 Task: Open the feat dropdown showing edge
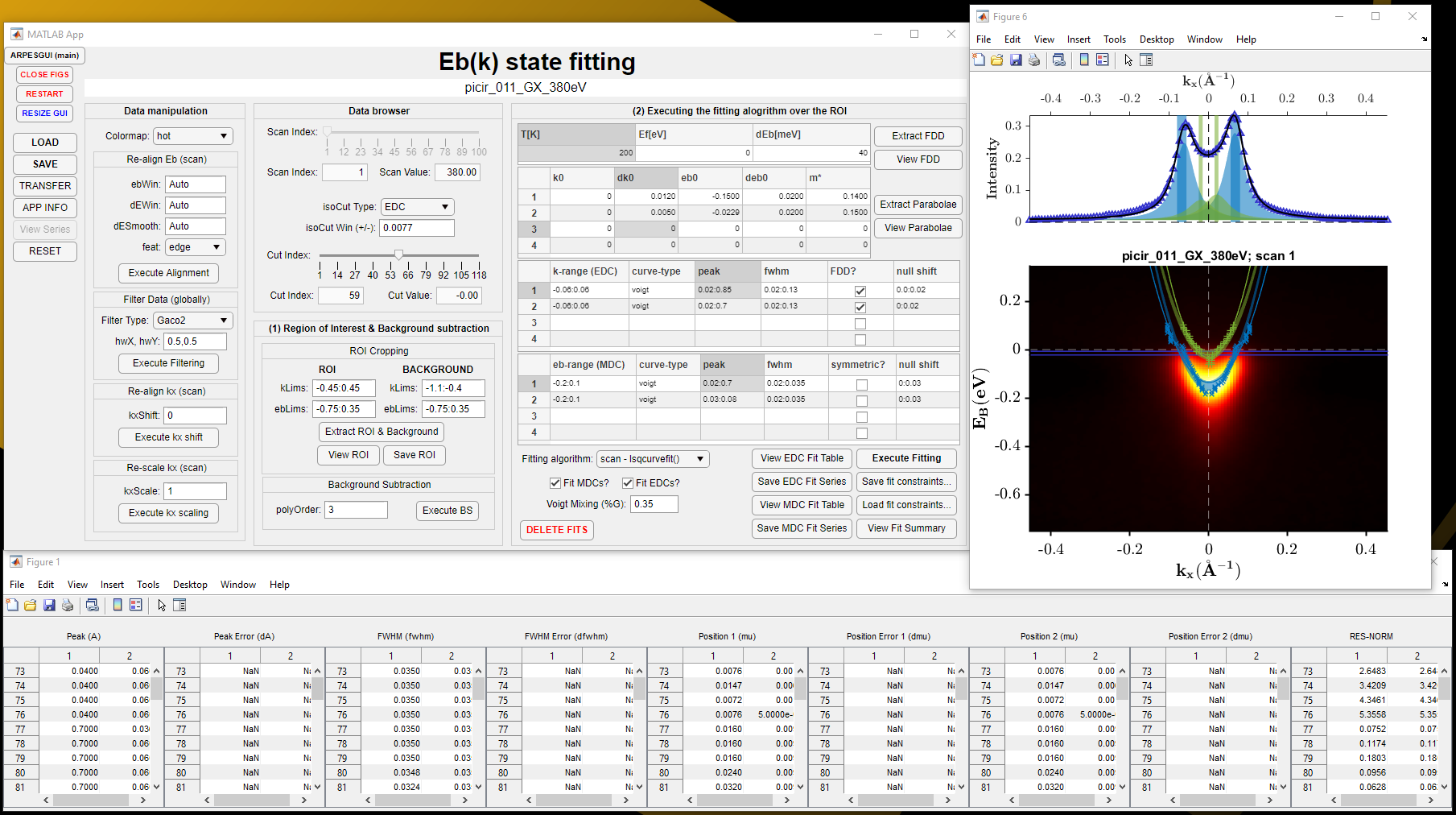pos(196,247)
